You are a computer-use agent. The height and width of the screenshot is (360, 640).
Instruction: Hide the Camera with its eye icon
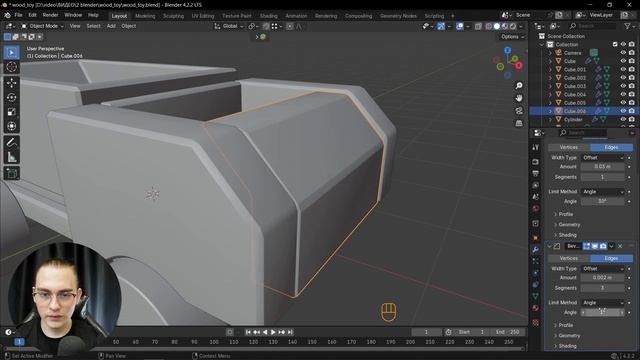coord(623,53)
